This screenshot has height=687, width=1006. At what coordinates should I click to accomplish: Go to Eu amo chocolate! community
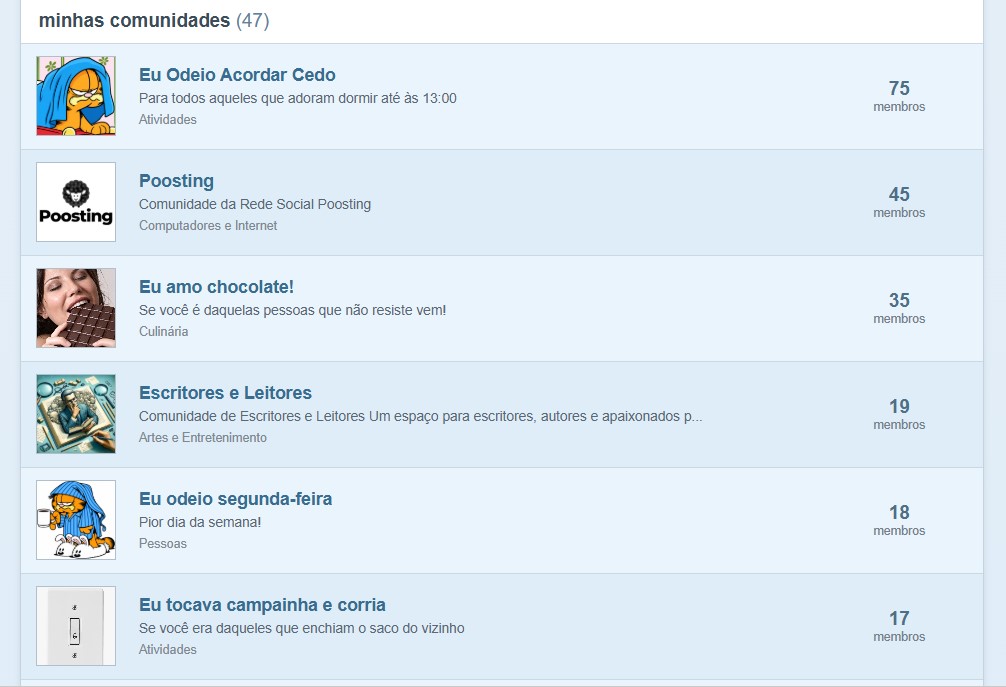pos(216,287)
